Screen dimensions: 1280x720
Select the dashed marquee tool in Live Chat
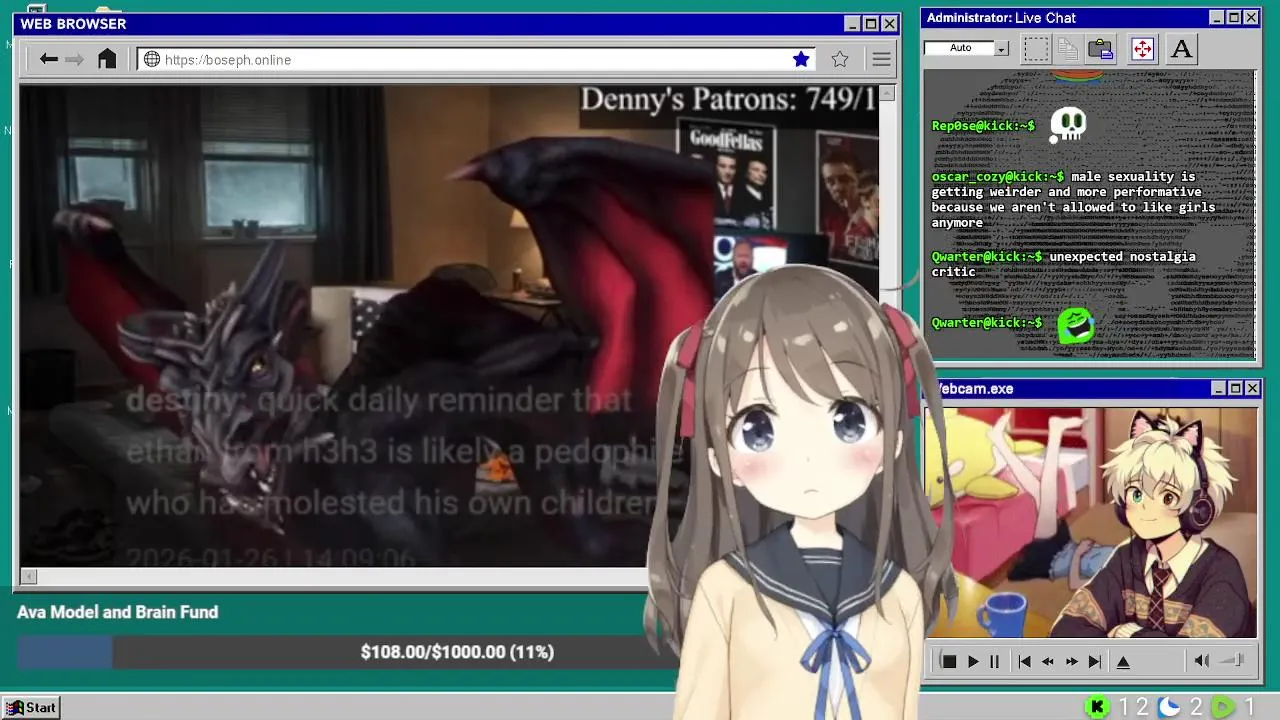click(1036, 49)
